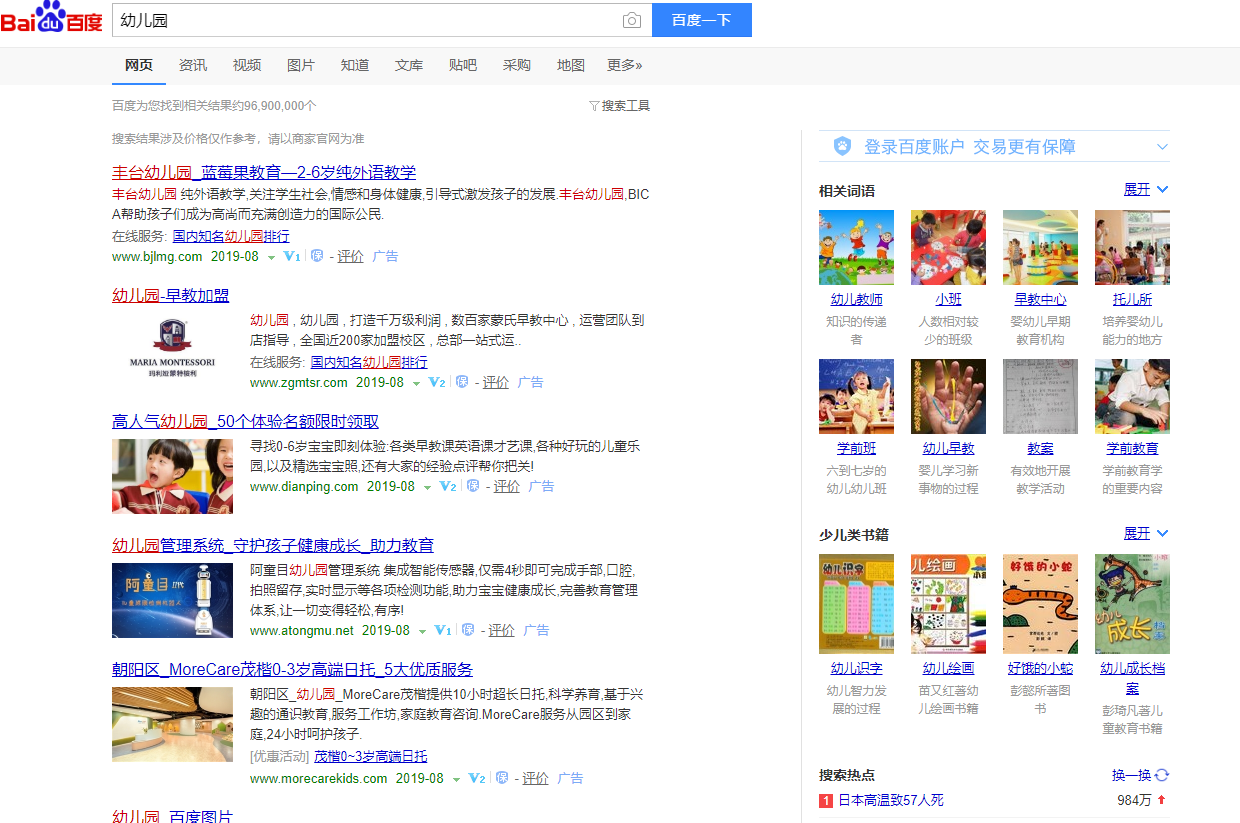Open the 茂楷0~3岁高端日托 promotion link

(x=371, y=756)
